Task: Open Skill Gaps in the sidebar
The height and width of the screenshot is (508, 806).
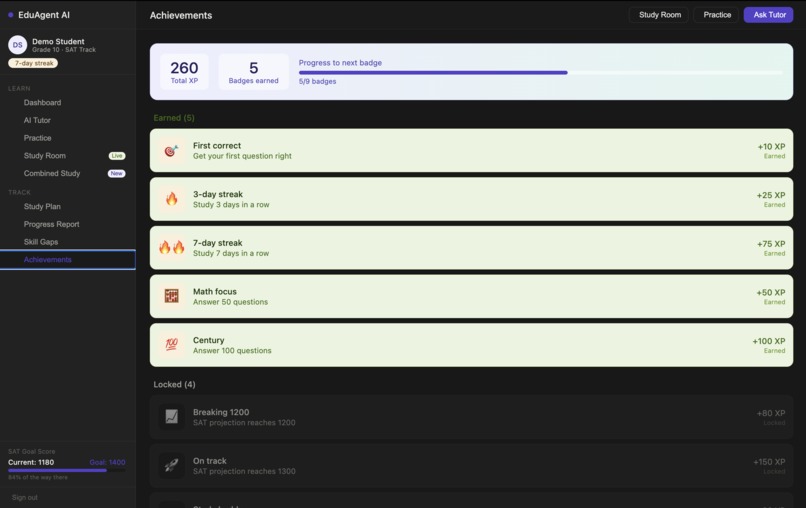Action: click(68, 242)
